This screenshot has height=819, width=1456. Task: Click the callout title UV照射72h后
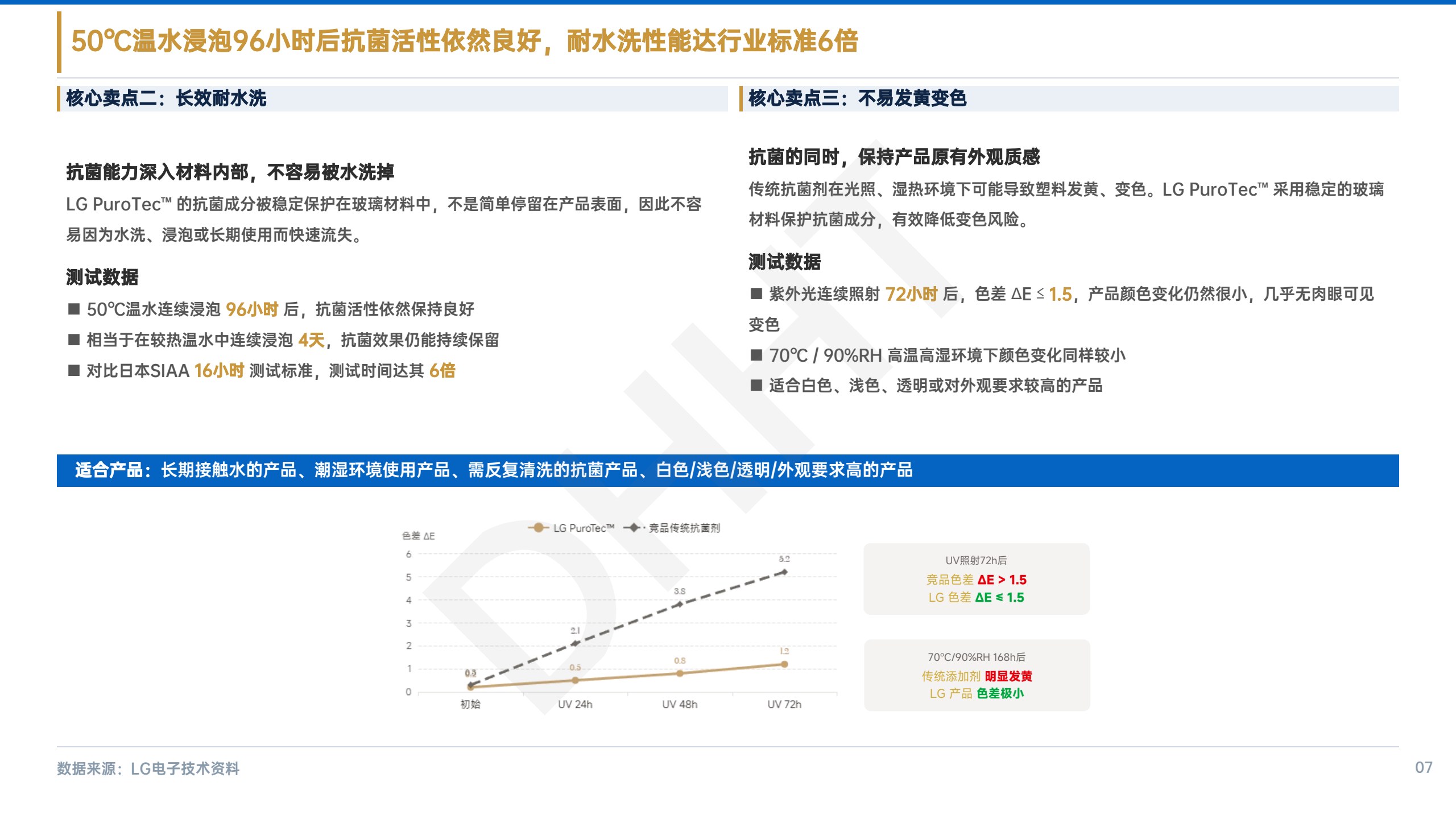[x=976, y=561]
